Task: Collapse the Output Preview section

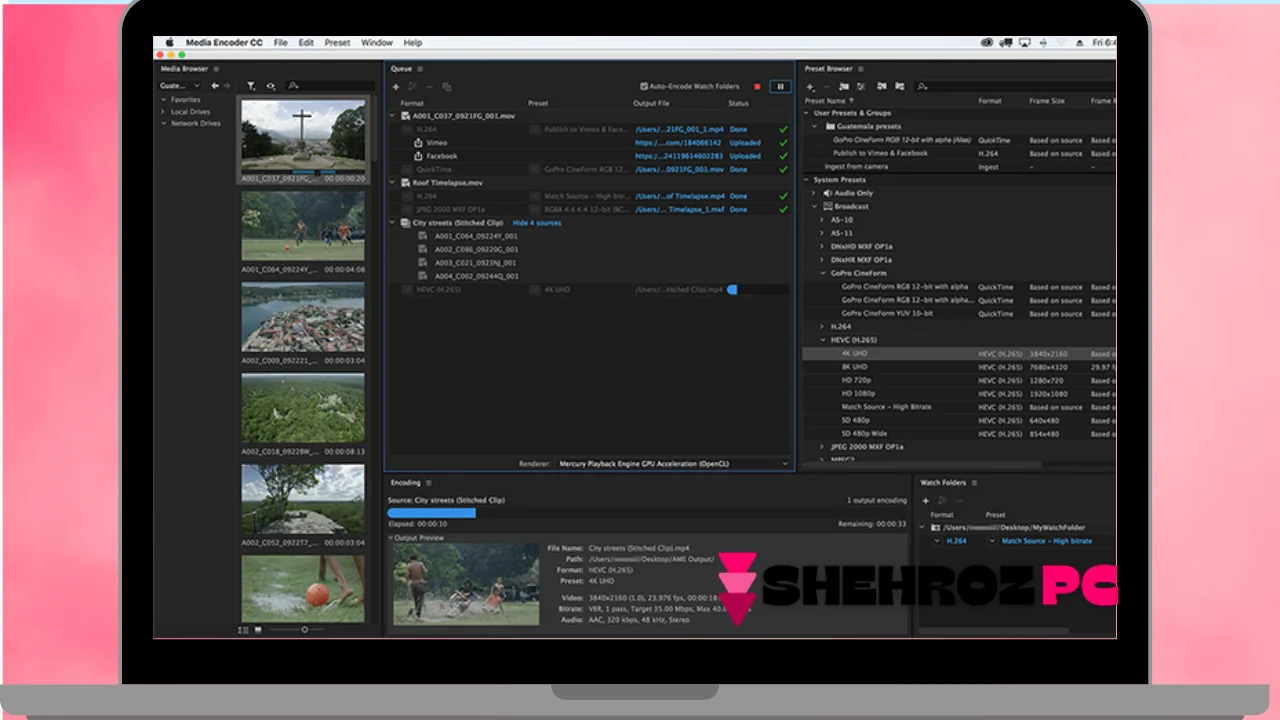Action: pyautogui.click(x=391, y=538)
